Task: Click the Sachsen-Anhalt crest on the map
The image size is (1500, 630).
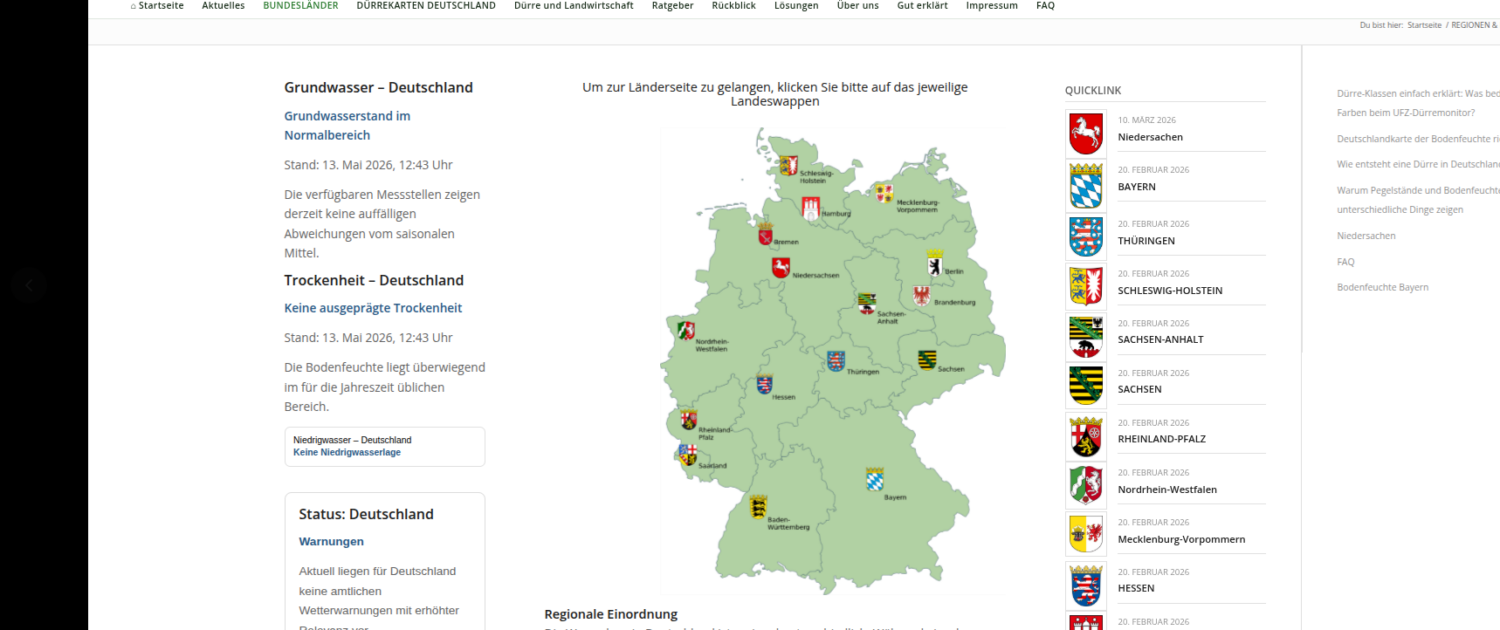Action: tap(867, 303)
